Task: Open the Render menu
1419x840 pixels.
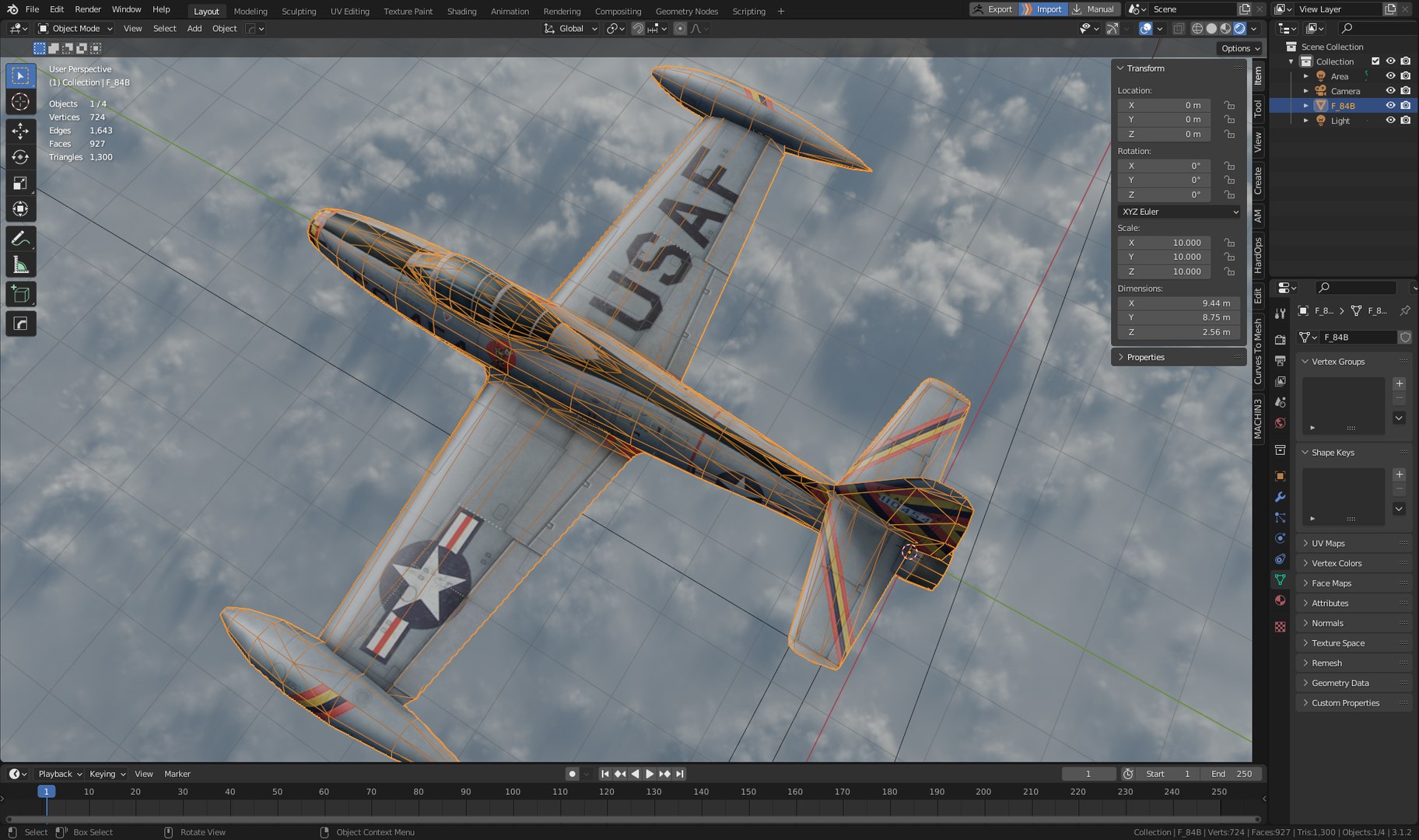Action: (88, 9)
